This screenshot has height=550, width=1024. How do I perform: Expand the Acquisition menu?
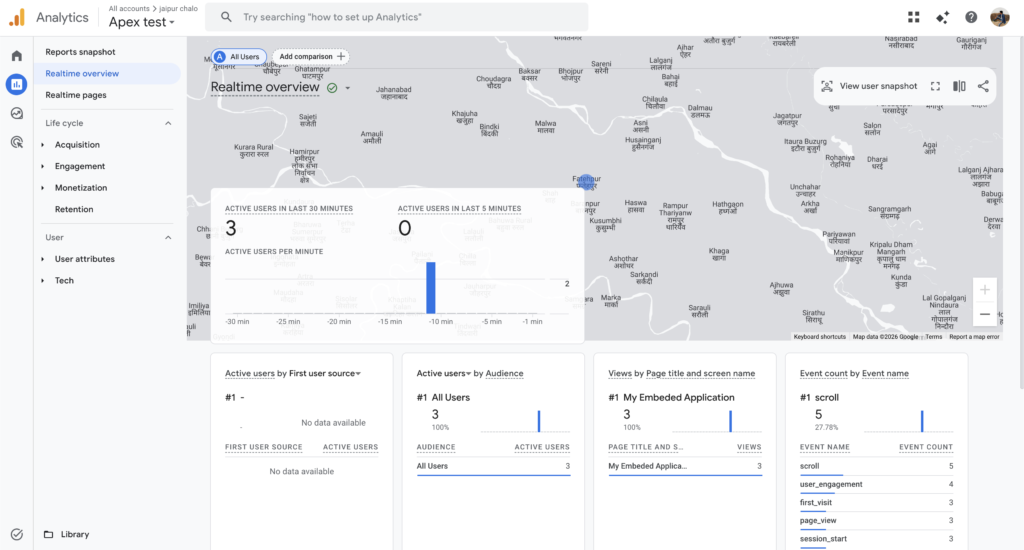[43, 145]
